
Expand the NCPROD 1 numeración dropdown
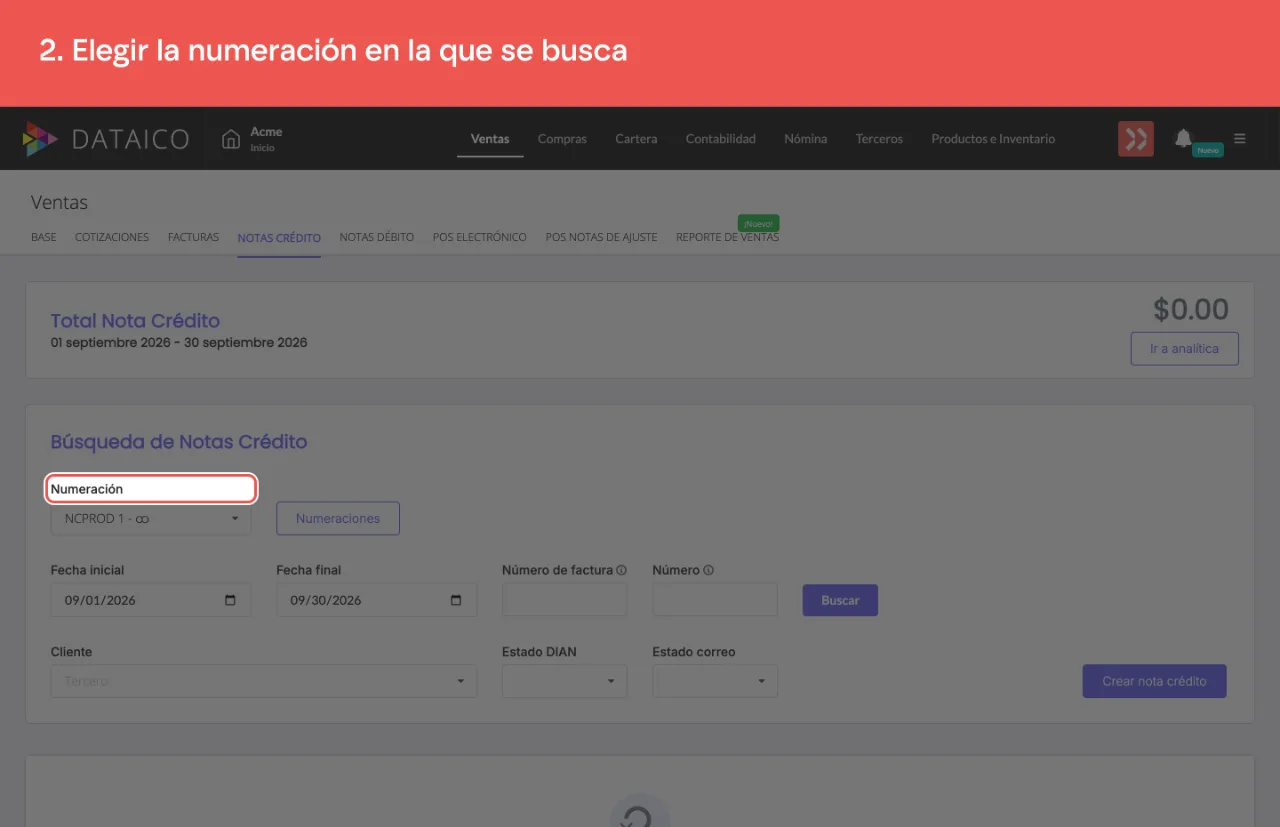(x=151, y=519)
